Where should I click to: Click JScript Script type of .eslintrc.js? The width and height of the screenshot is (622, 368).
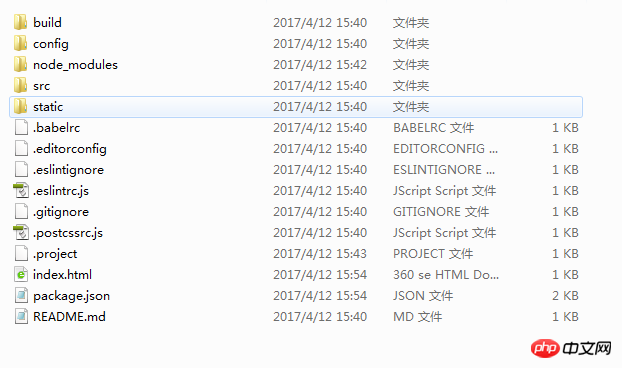[x=445, y=191]
